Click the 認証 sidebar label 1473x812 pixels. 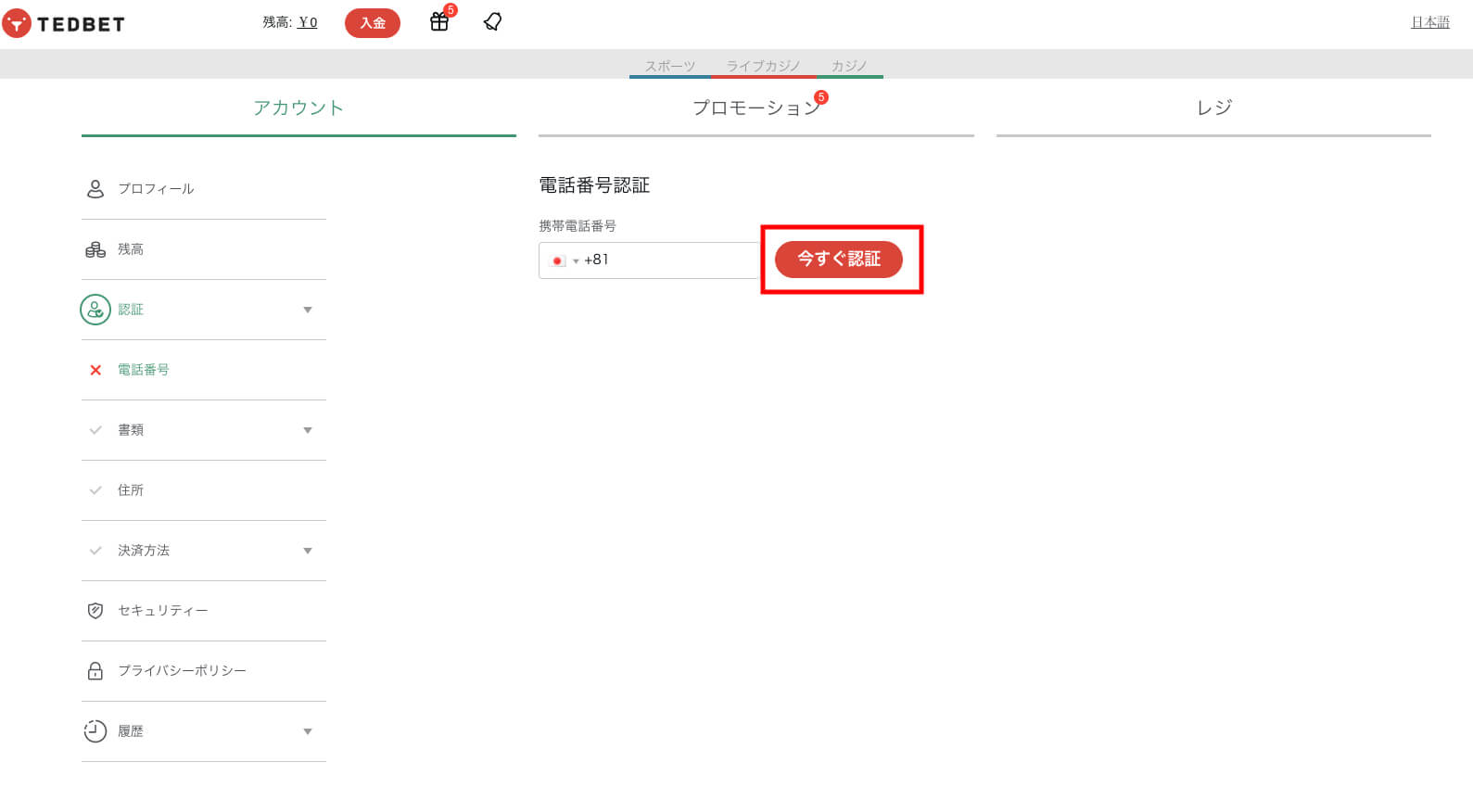click(x=131, y=310)
